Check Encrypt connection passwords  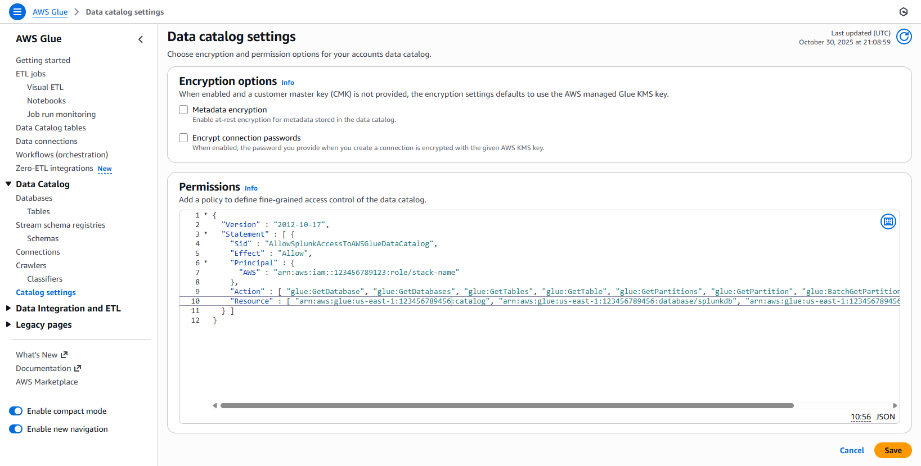point(183,137)
